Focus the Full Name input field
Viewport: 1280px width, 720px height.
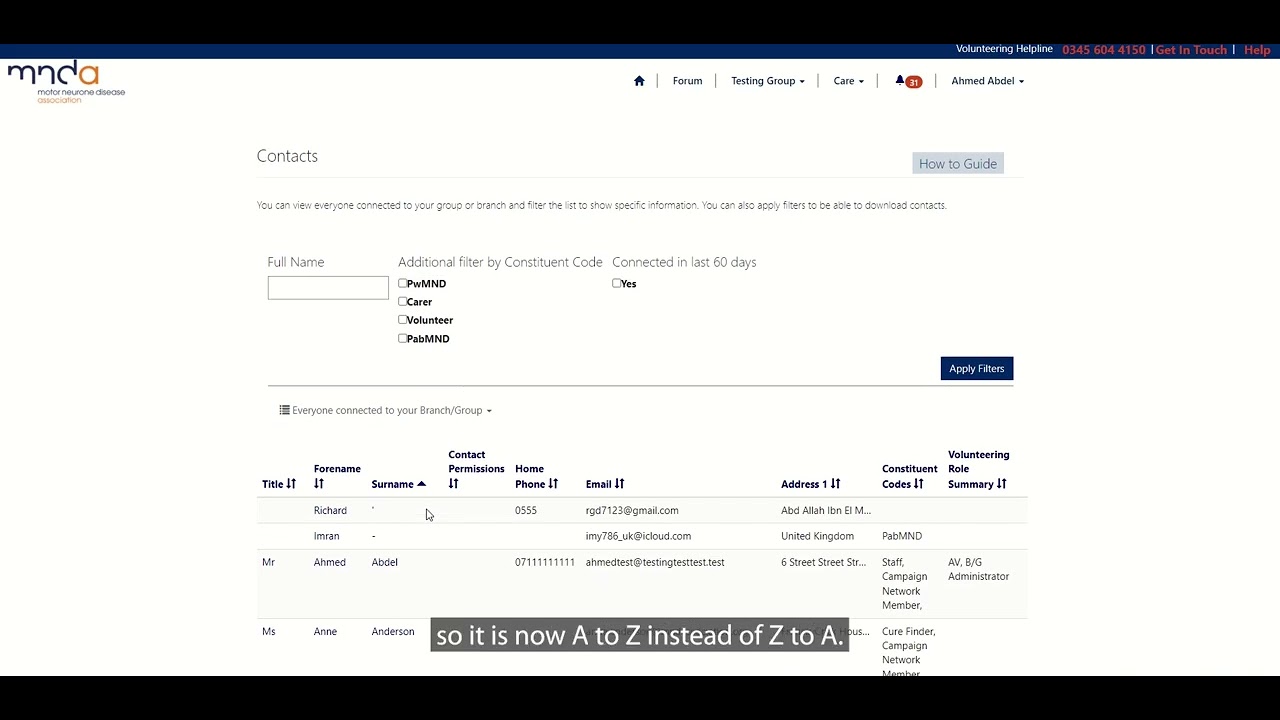328,288
